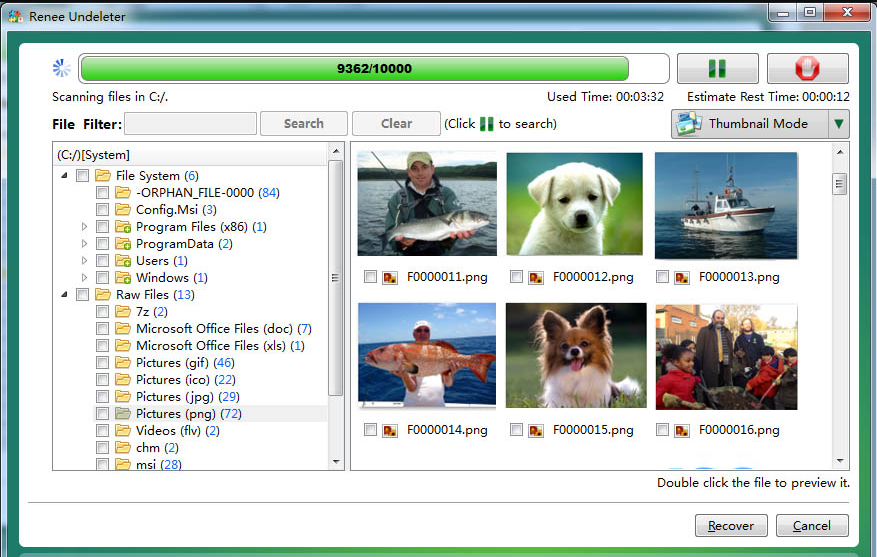
Task: Check the box for F0000012.png
Action: pos(517,277)
